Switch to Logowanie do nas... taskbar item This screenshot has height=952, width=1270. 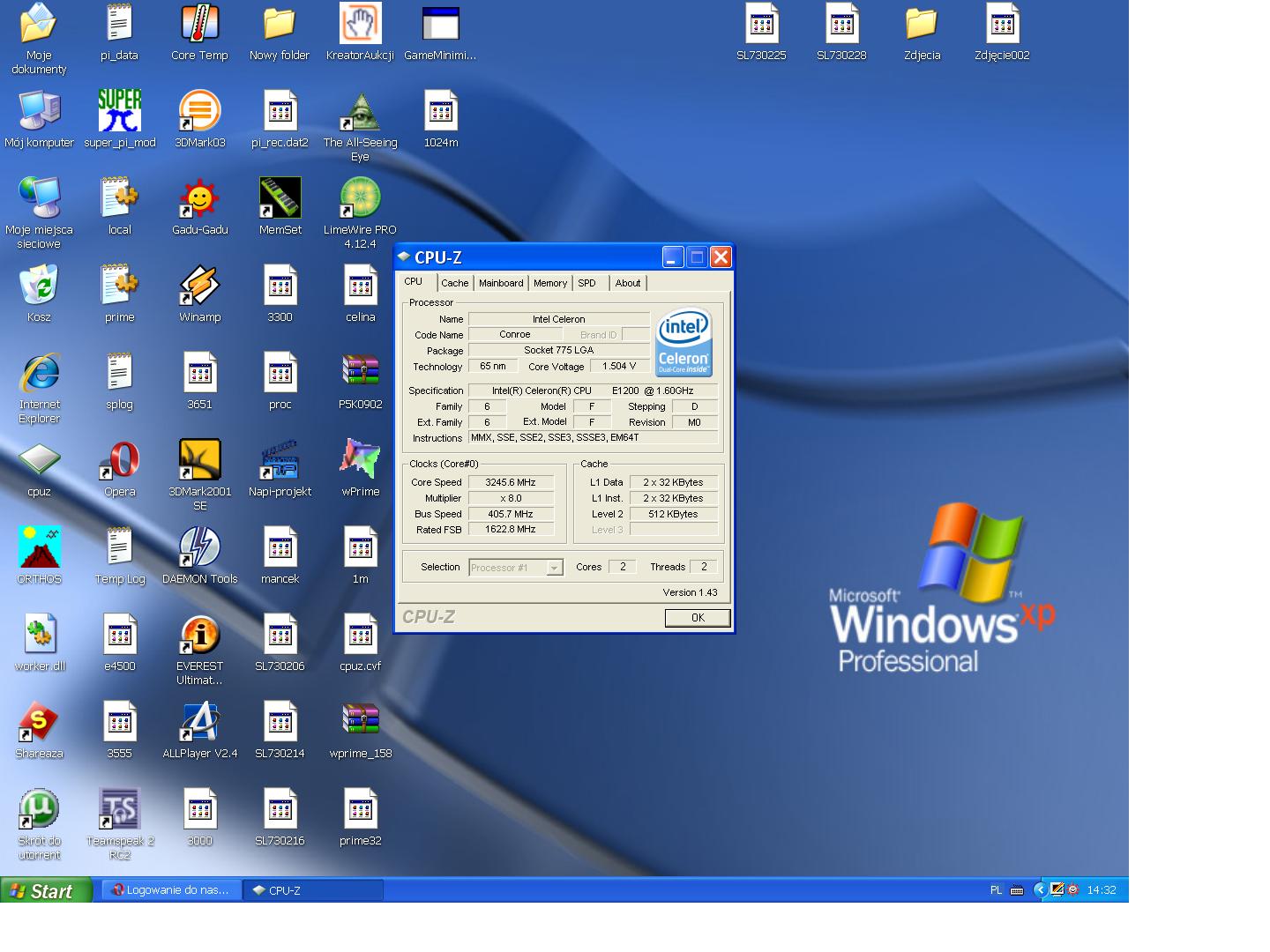point(172,890)
